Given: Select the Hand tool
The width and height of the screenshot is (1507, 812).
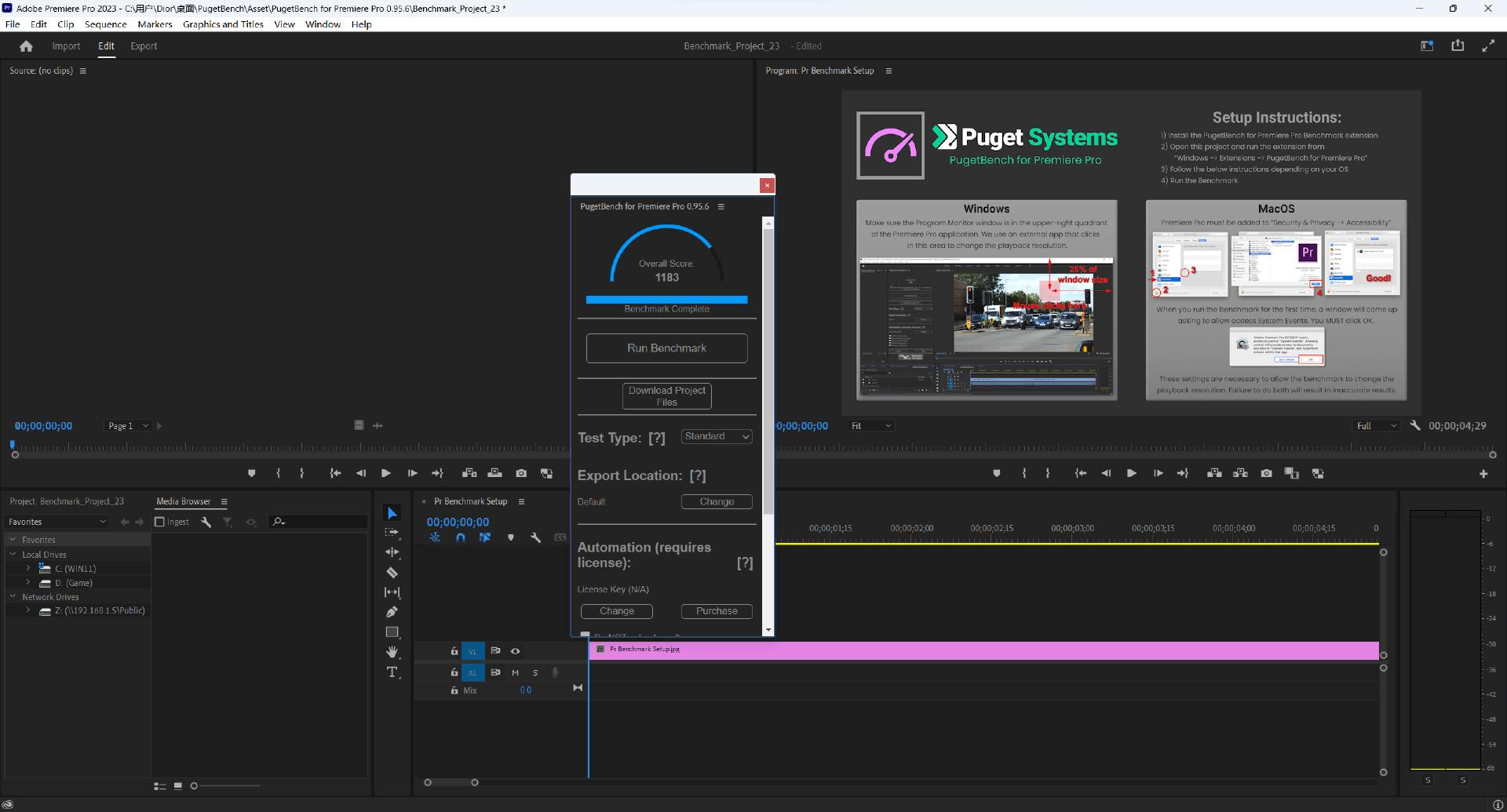Looking at the screenshot, I should (392, 652).
